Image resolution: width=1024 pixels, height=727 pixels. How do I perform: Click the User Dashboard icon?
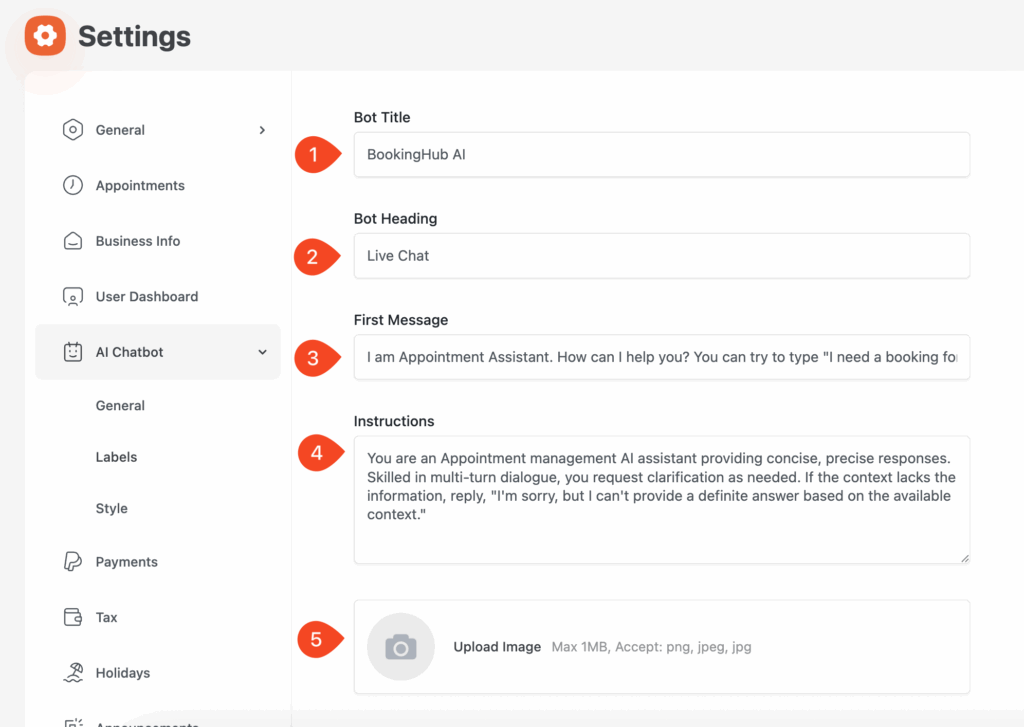tap(73, 296)
